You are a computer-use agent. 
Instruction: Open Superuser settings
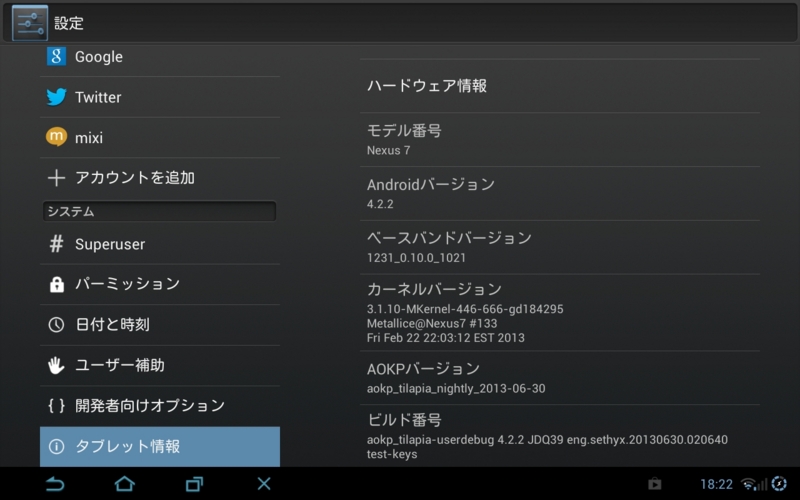(x=160, y=244)
